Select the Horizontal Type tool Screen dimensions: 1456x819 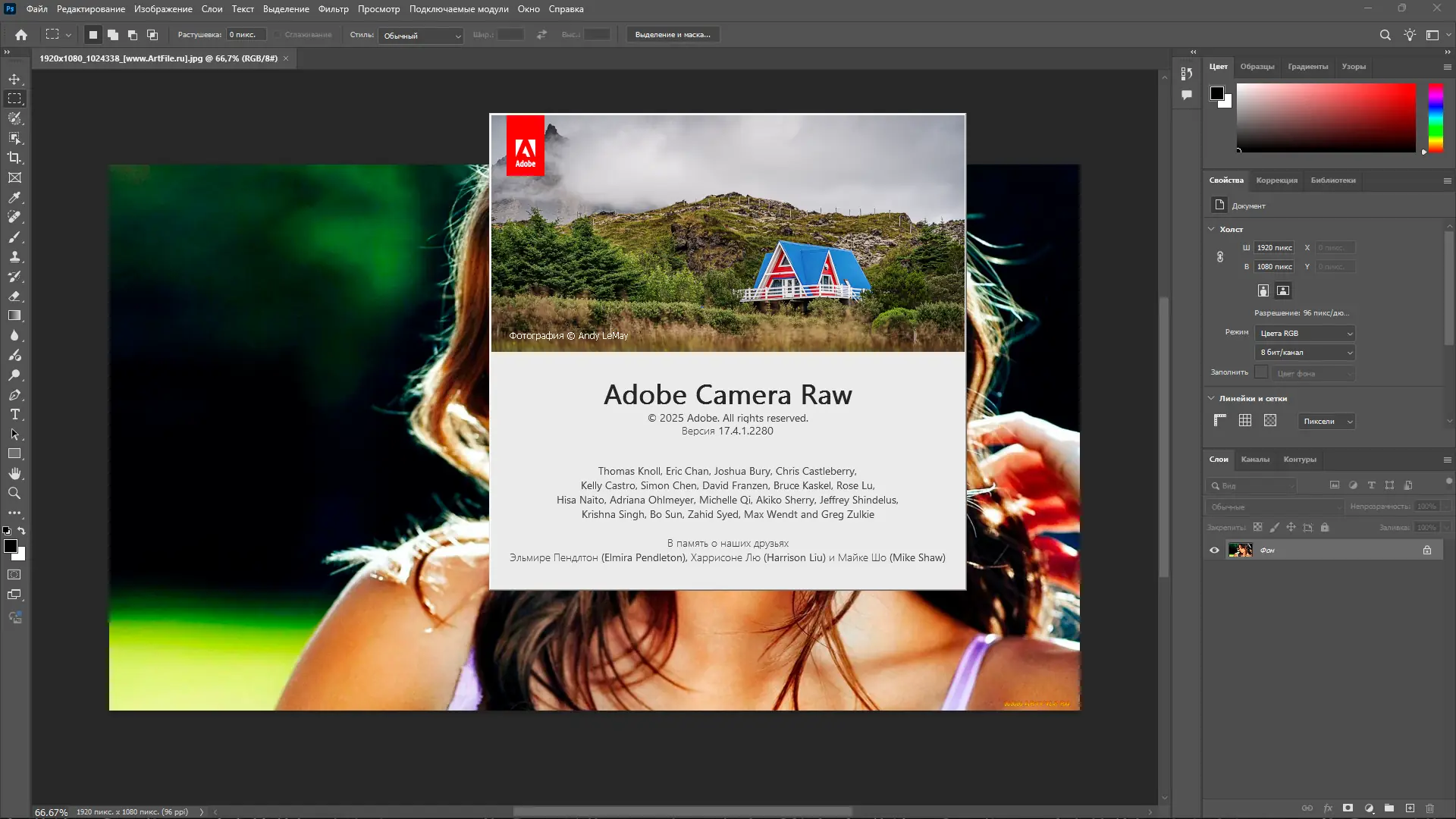pos(14,415)
